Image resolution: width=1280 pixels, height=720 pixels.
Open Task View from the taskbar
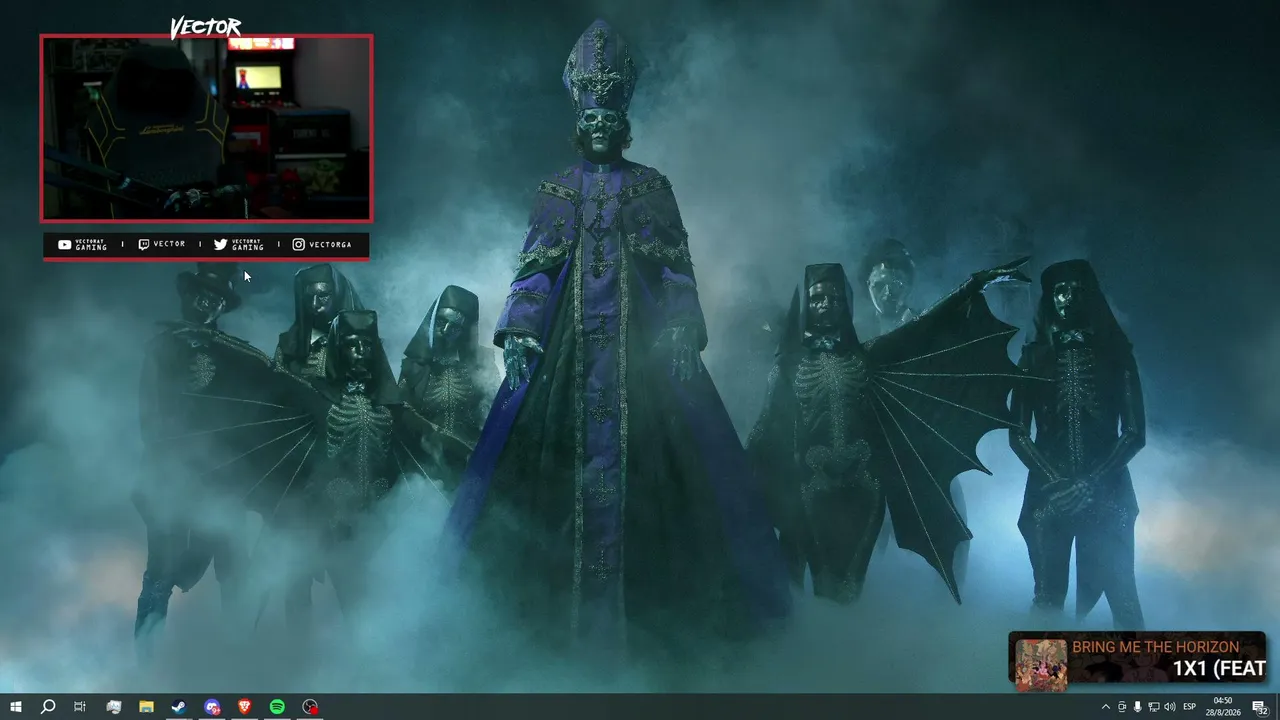[x=80, y=707]
